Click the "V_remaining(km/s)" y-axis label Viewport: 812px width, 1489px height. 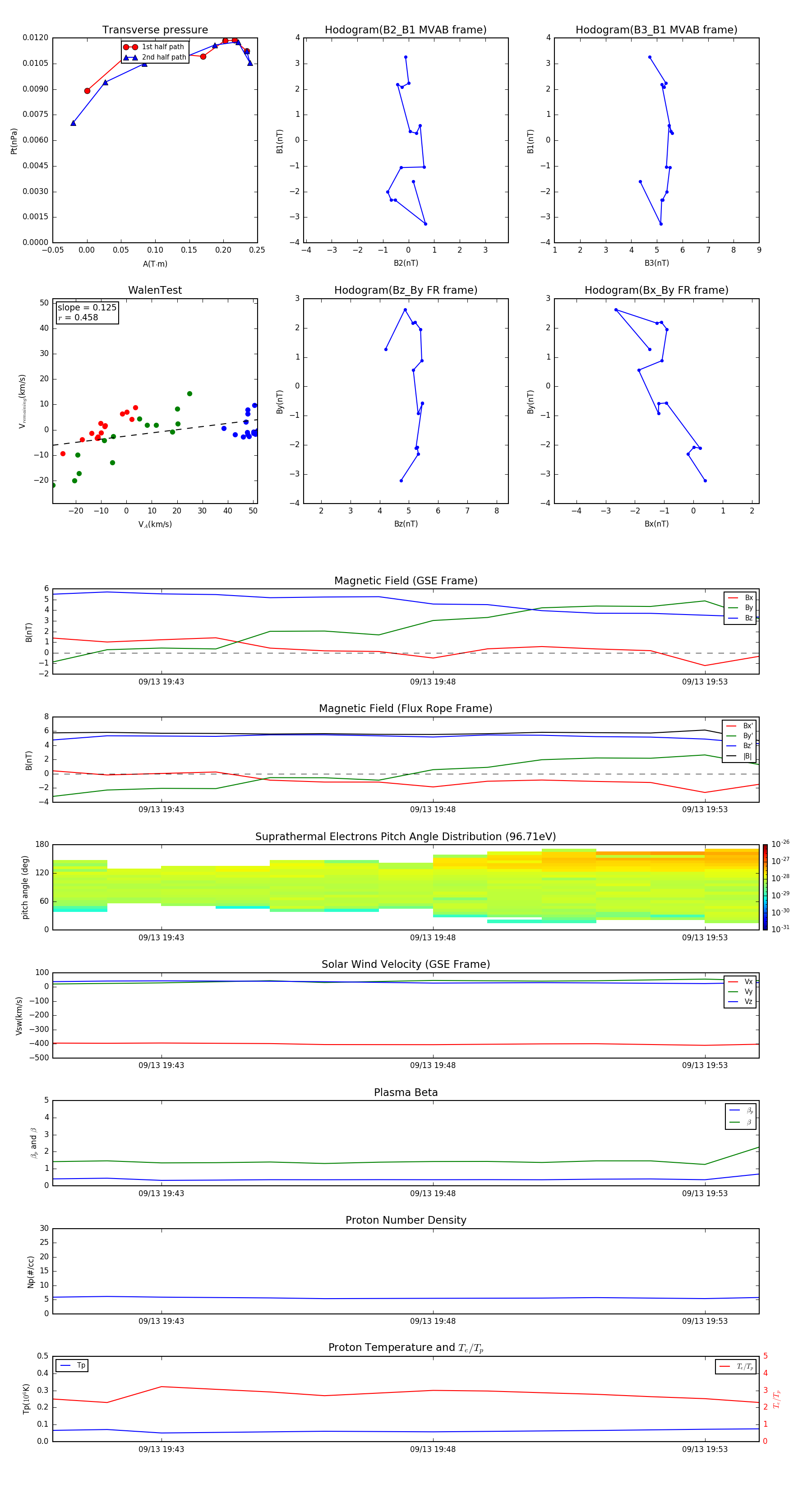22,401
